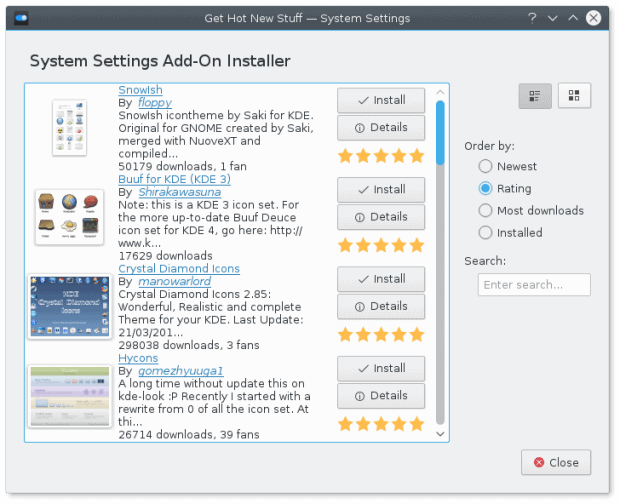The height and width of the screenshot is (504, 620).
Task: Click the list scrollbar down arrow
Action: point(440,434)
